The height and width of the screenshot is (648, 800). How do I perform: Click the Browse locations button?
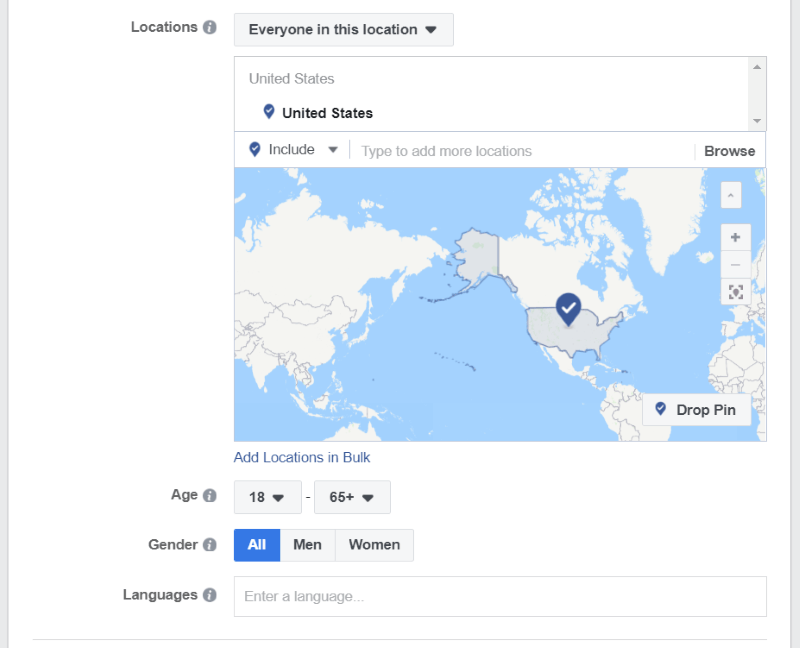(730, 151)
